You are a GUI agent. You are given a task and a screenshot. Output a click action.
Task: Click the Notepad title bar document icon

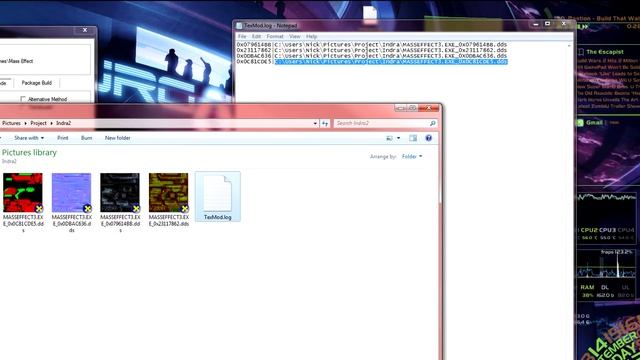click(x=239, y=26)
